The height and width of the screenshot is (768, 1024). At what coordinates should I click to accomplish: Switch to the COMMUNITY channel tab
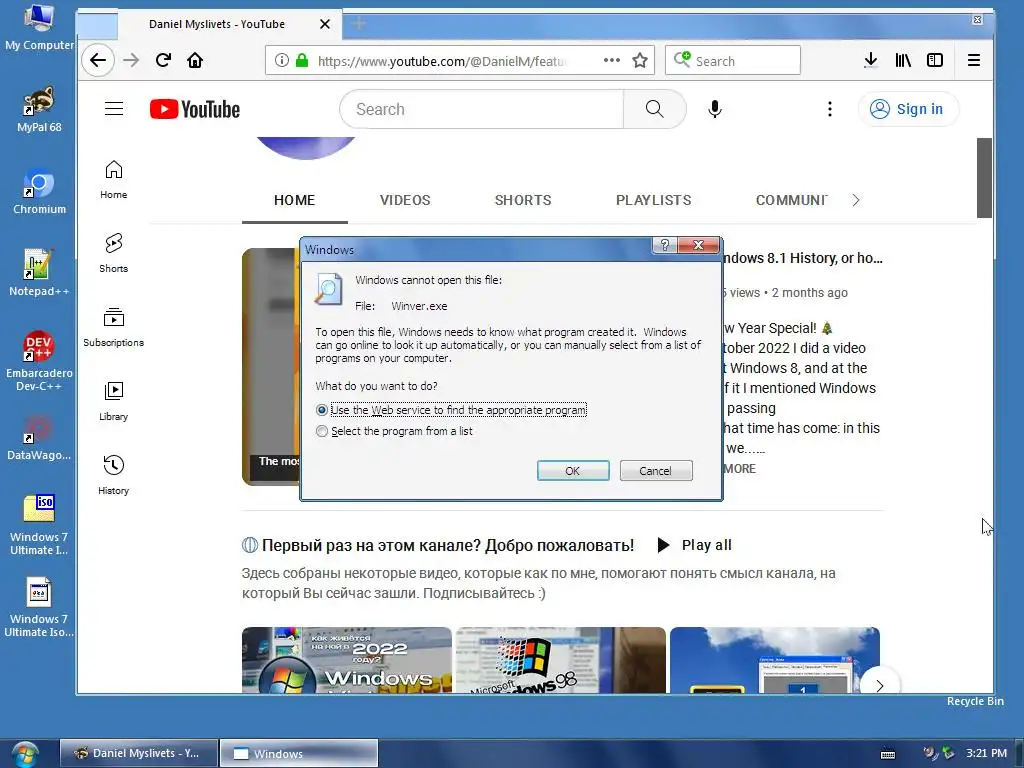(x=791, y=200)
